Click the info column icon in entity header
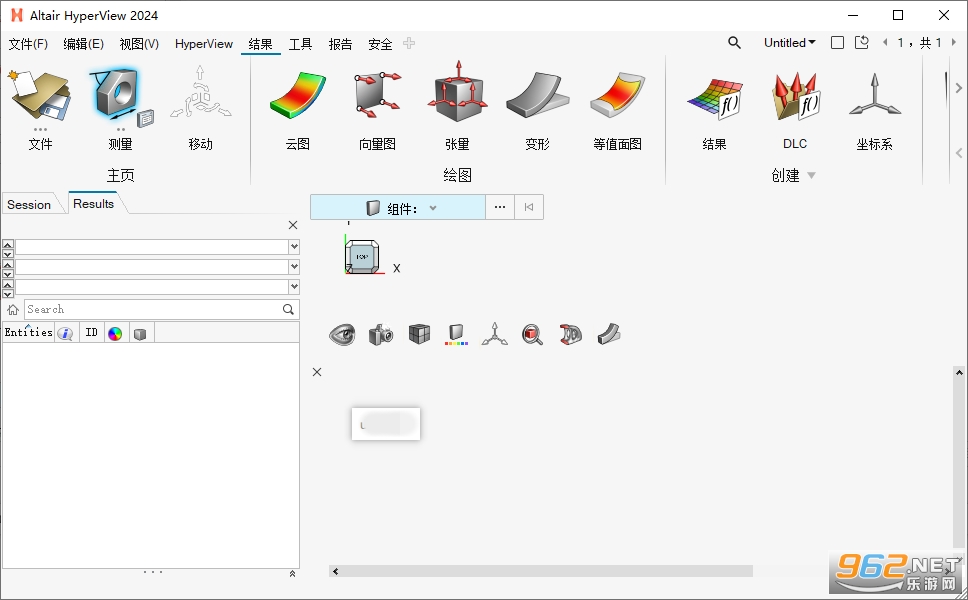968x600 pixels. coord(65,333)
